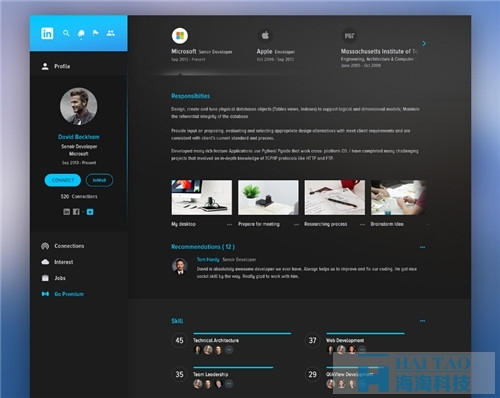Click Go Premium link
Image resolution: width=500 pixels, height=398 pixels.
pyautogui.click(x=69, y=294)
